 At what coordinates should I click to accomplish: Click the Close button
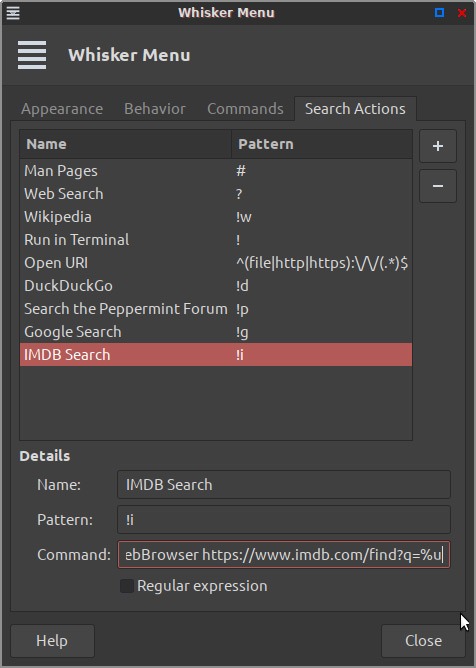pos(423,641)
